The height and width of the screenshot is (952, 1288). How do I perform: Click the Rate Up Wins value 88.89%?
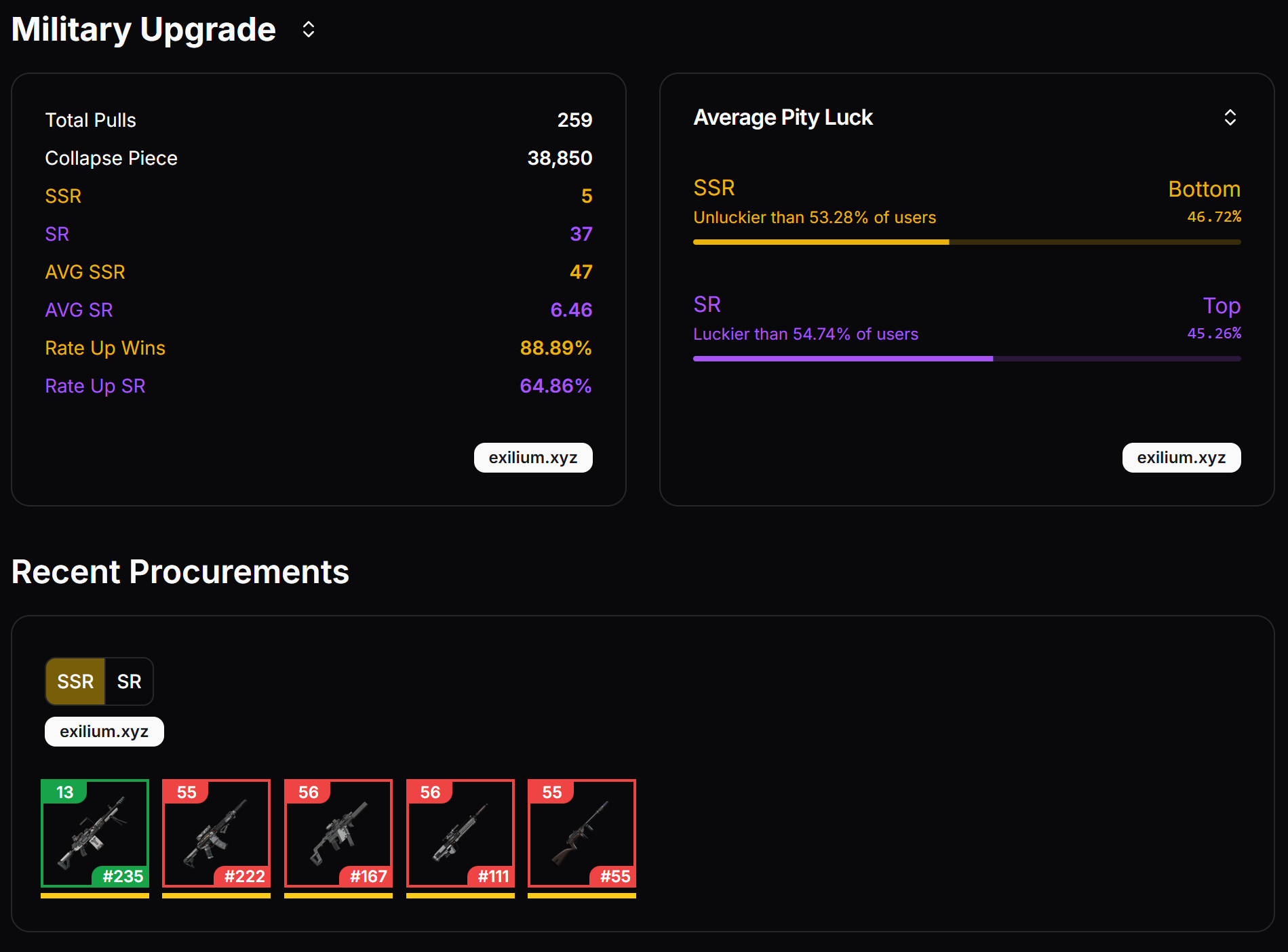555,348
